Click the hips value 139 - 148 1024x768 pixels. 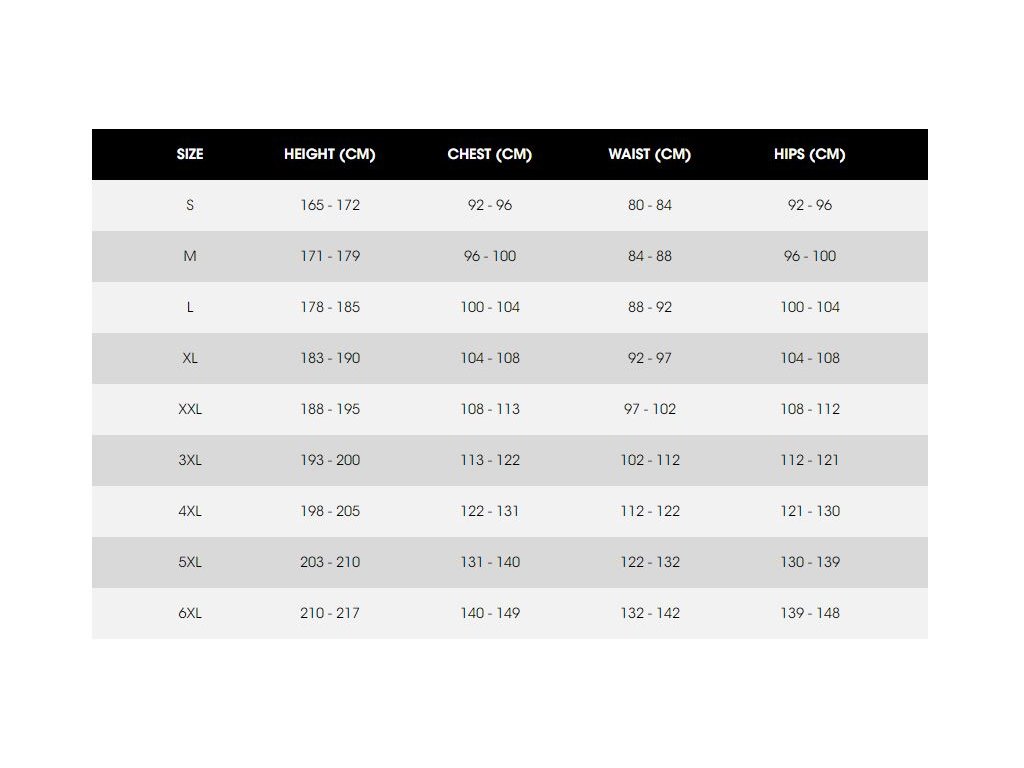(x=810, y=613)
